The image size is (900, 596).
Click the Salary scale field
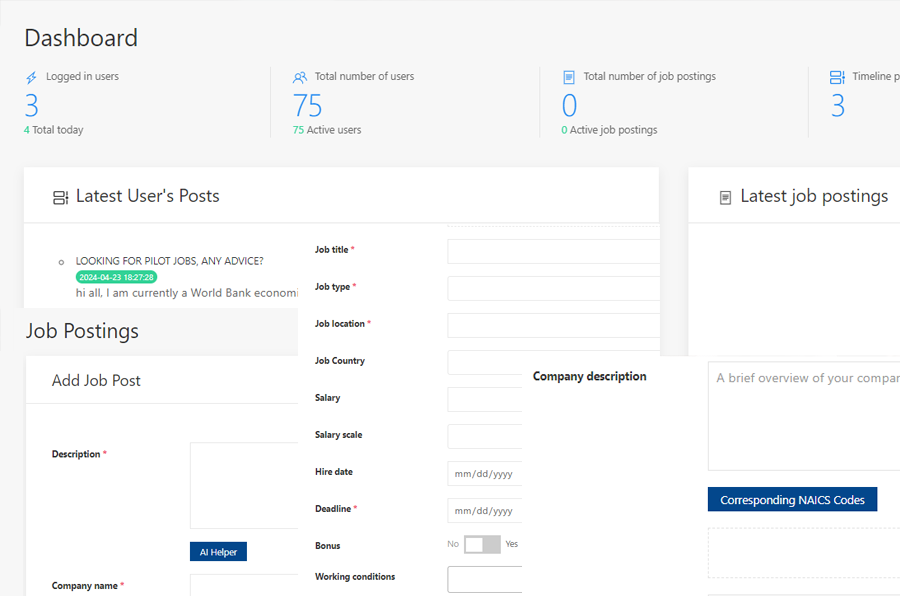(485, 436)
